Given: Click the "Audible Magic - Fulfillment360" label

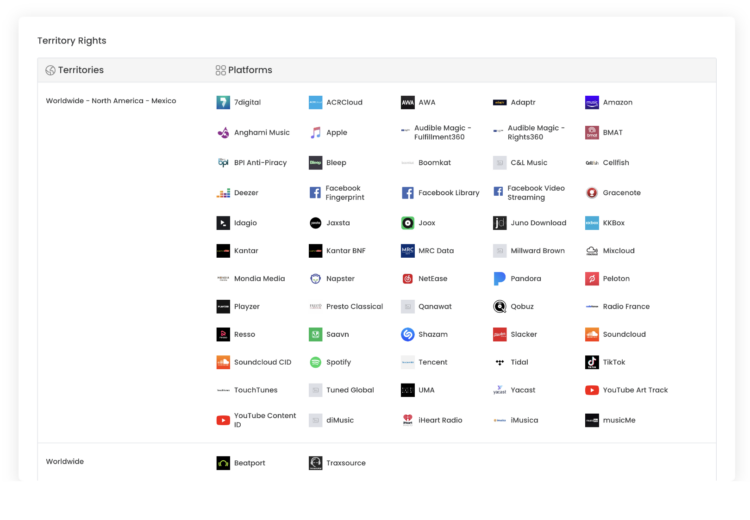Looking at the screenshot, I should [x=442, y=133].
